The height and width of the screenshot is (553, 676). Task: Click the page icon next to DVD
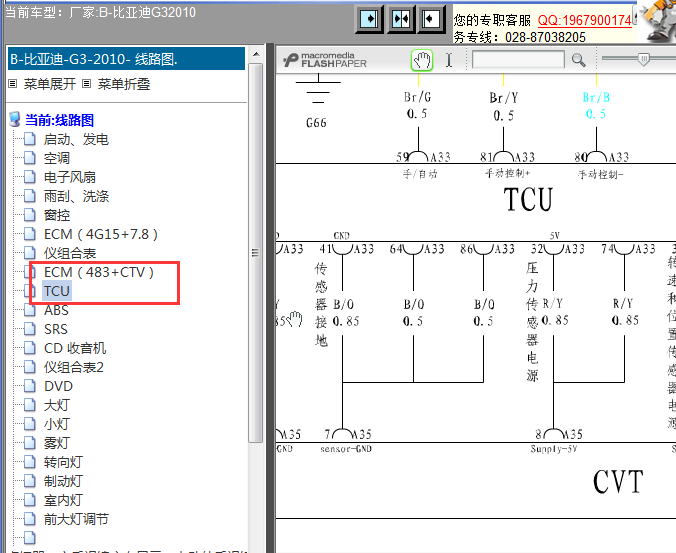[x=29, y=386]
